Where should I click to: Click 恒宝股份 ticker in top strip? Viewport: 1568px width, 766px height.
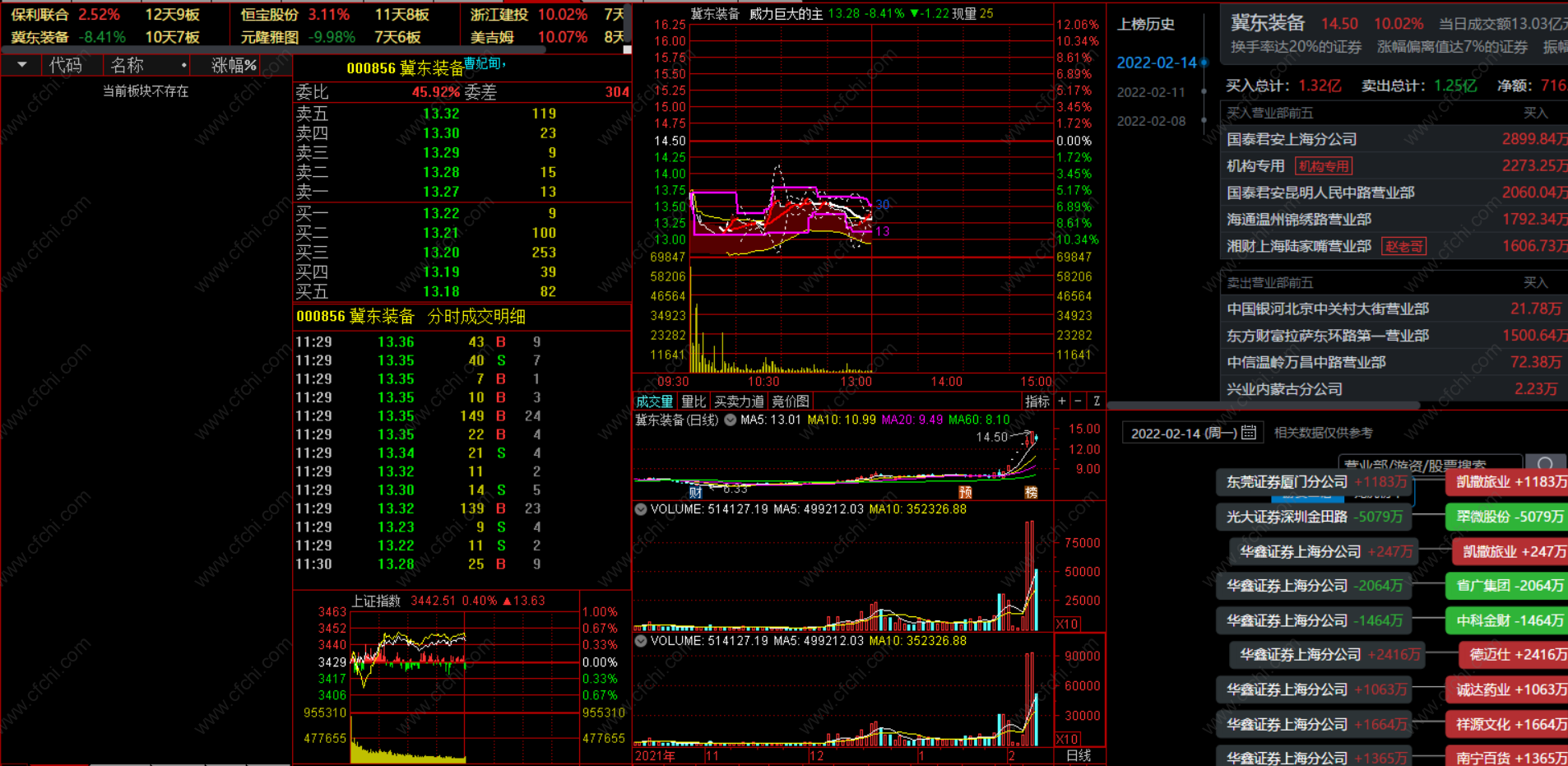(269, 15)
